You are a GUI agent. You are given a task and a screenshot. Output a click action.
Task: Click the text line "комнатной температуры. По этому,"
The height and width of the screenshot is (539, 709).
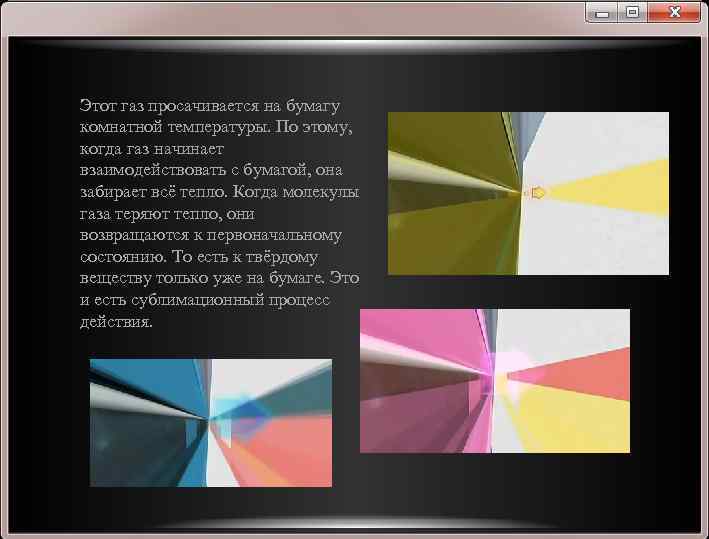(216, 127)
